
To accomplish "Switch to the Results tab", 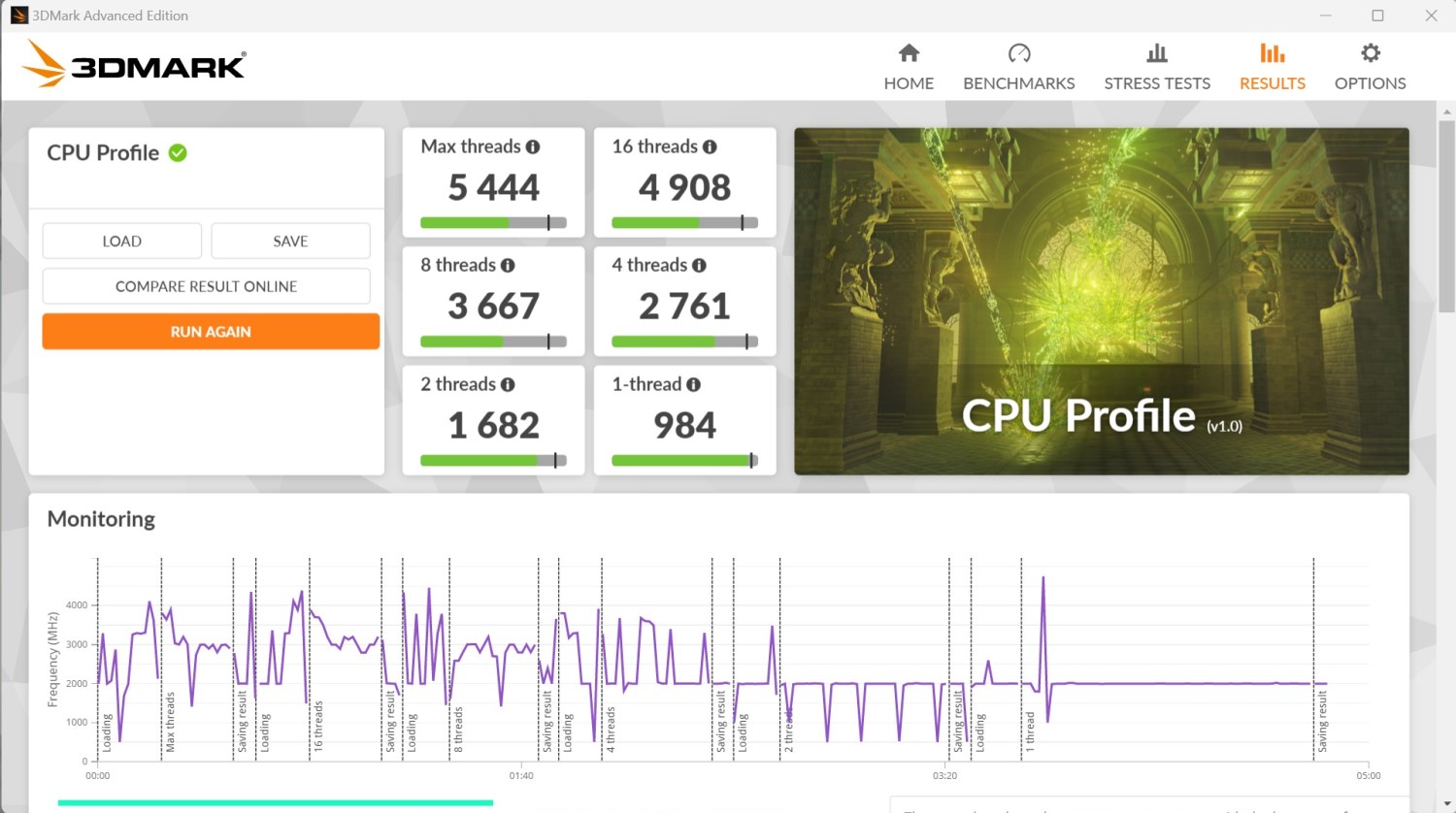I will [1272, 66].
